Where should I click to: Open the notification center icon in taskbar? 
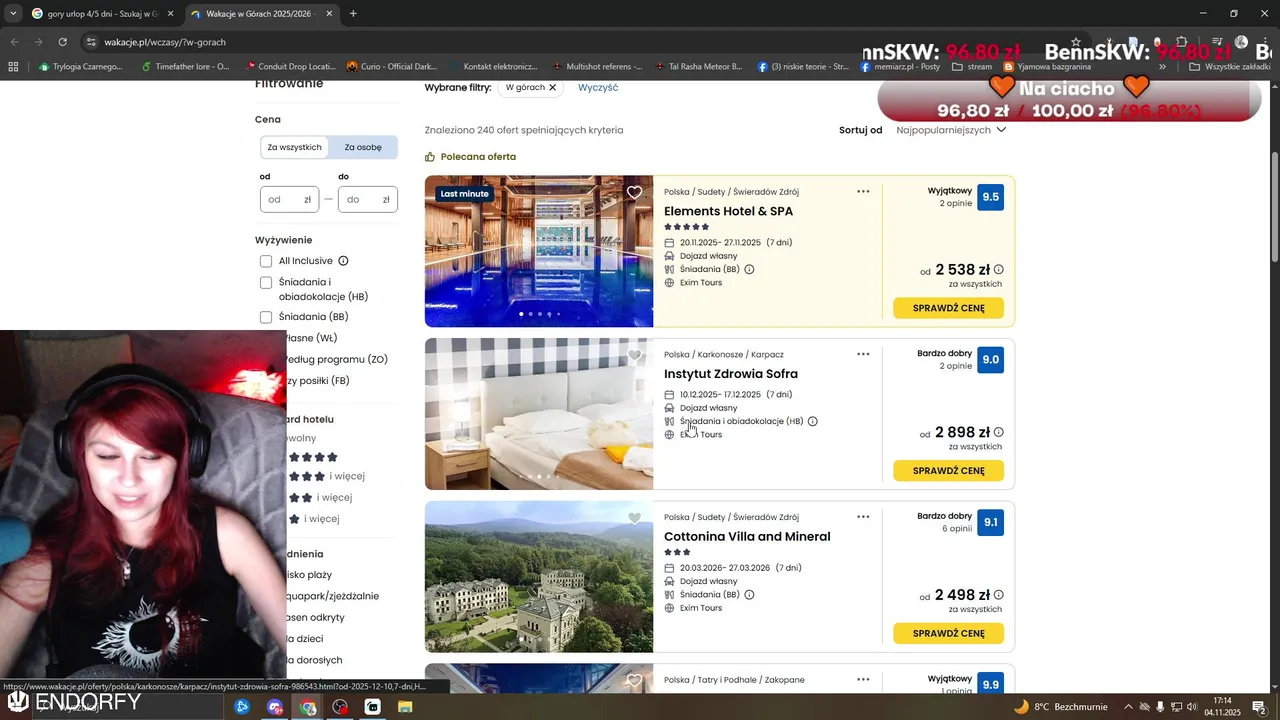tap(1260, 707)
